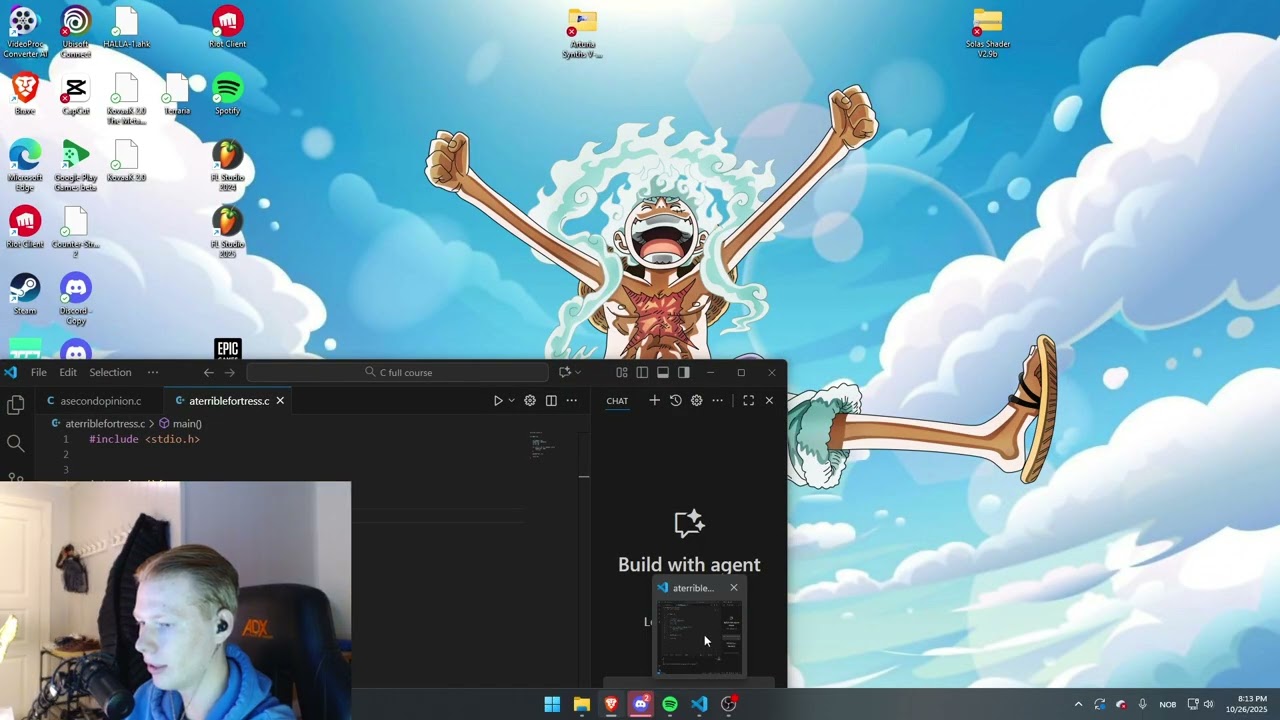
Task: Click the OBS icon in the taskbar
Action: tap(729, 704)
